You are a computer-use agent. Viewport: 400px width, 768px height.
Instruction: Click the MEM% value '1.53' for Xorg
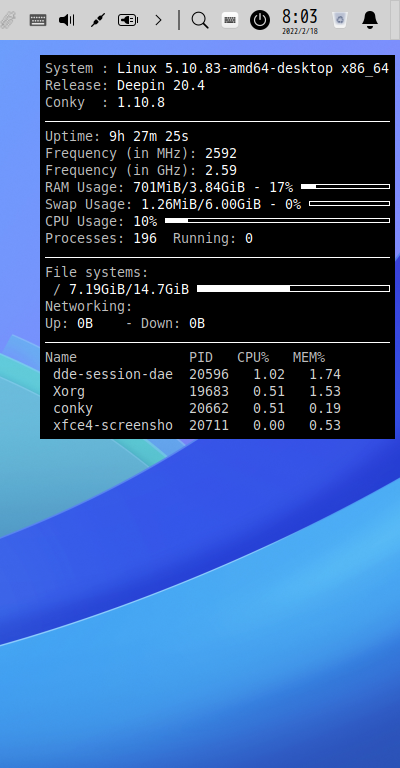pyautogui.click(x=325, y=392)
